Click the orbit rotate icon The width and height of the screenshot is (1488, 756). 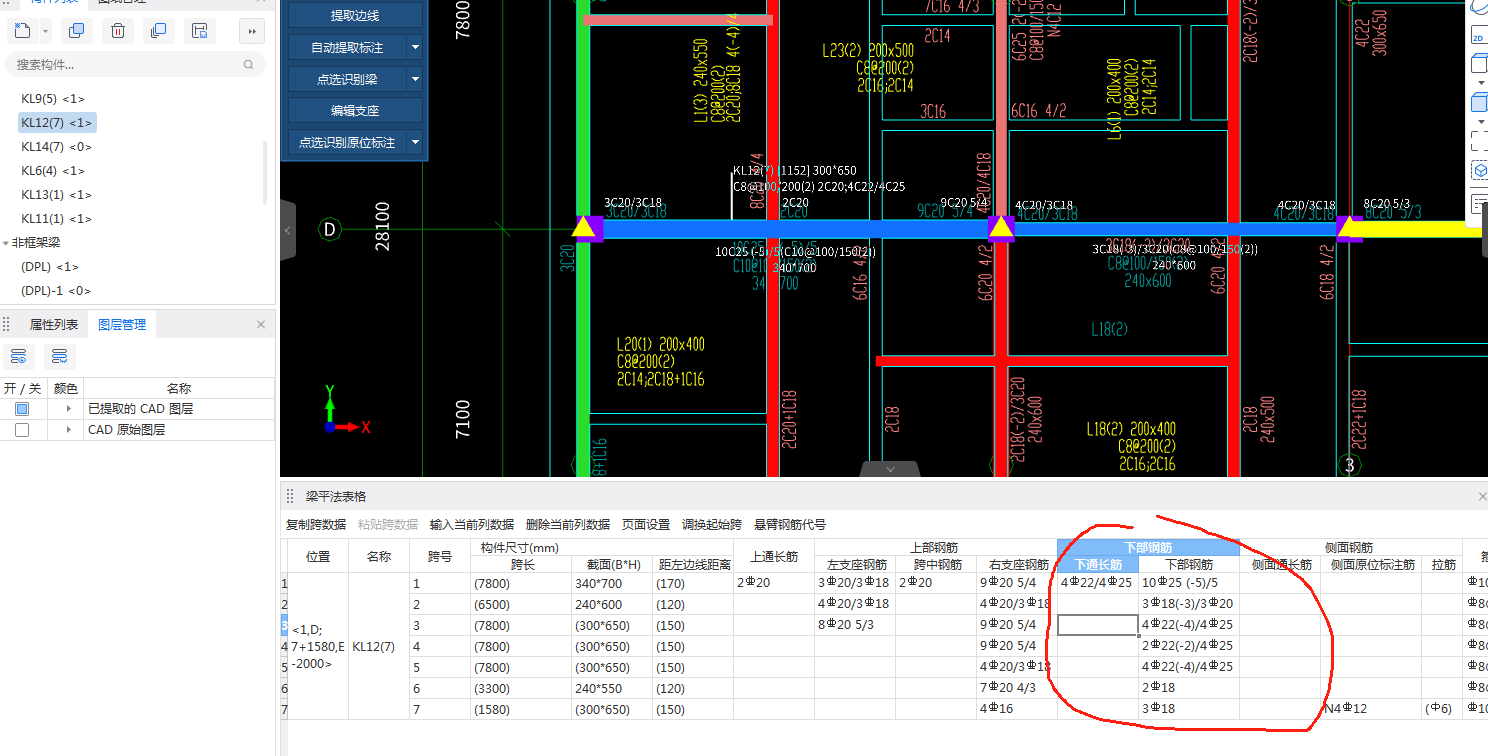pos(1480,6)
